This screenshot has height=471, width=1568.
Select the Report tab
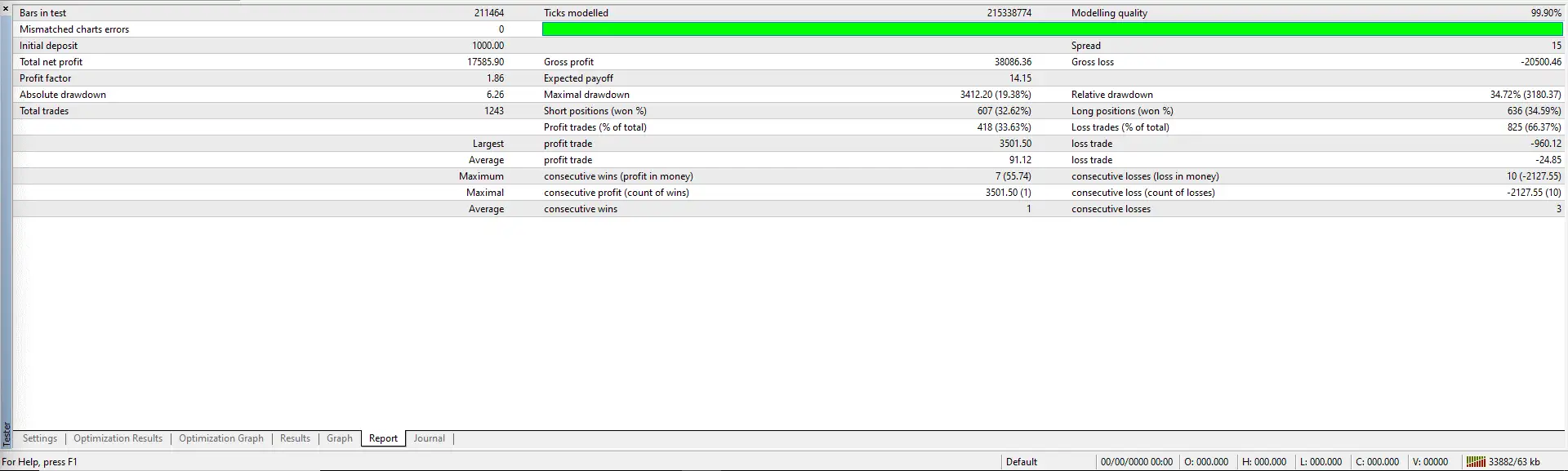click(x=383, y=438)
